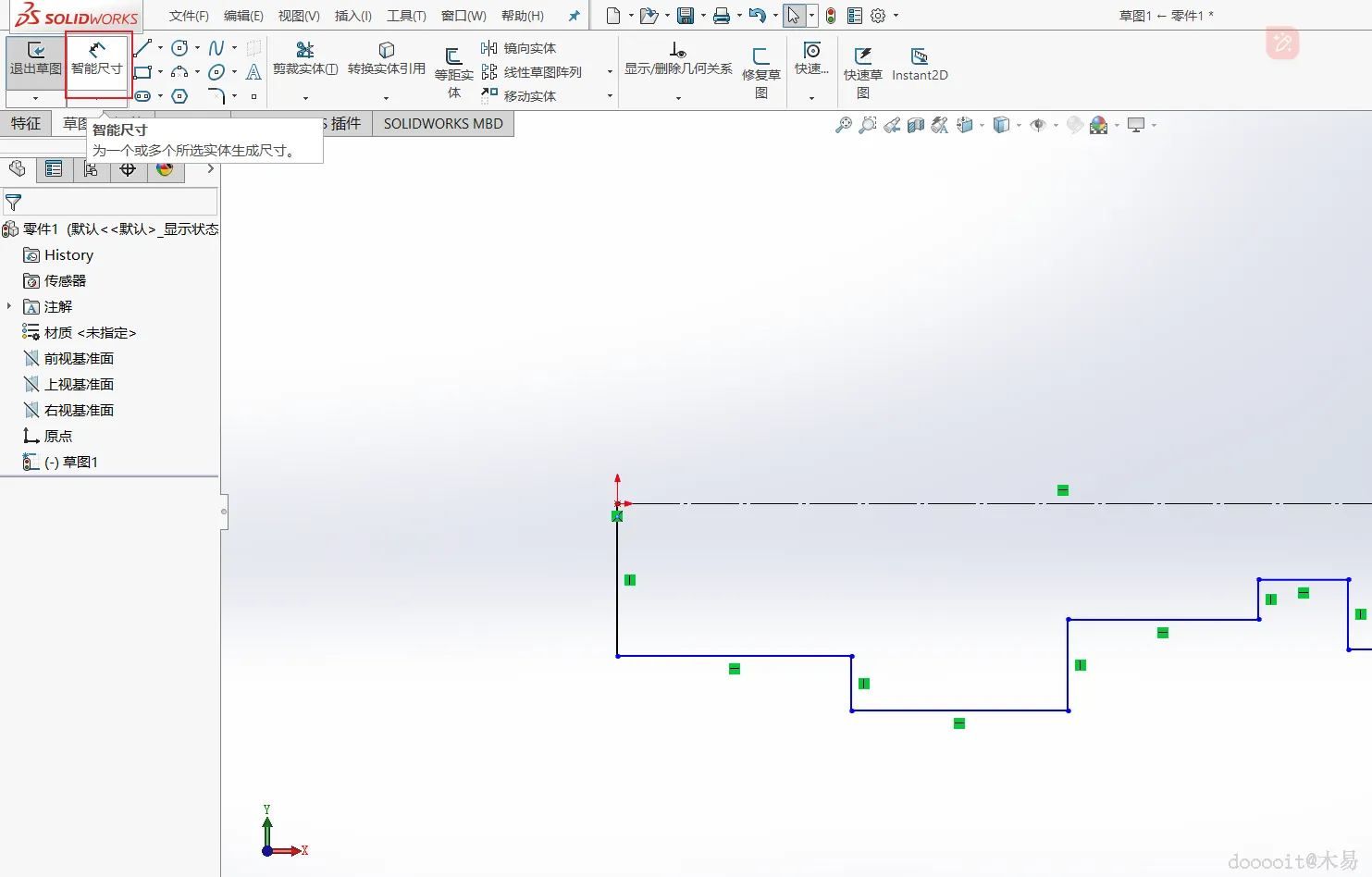
Task: Switch to the DimXpertManager tab
Action: coord(128,168)
